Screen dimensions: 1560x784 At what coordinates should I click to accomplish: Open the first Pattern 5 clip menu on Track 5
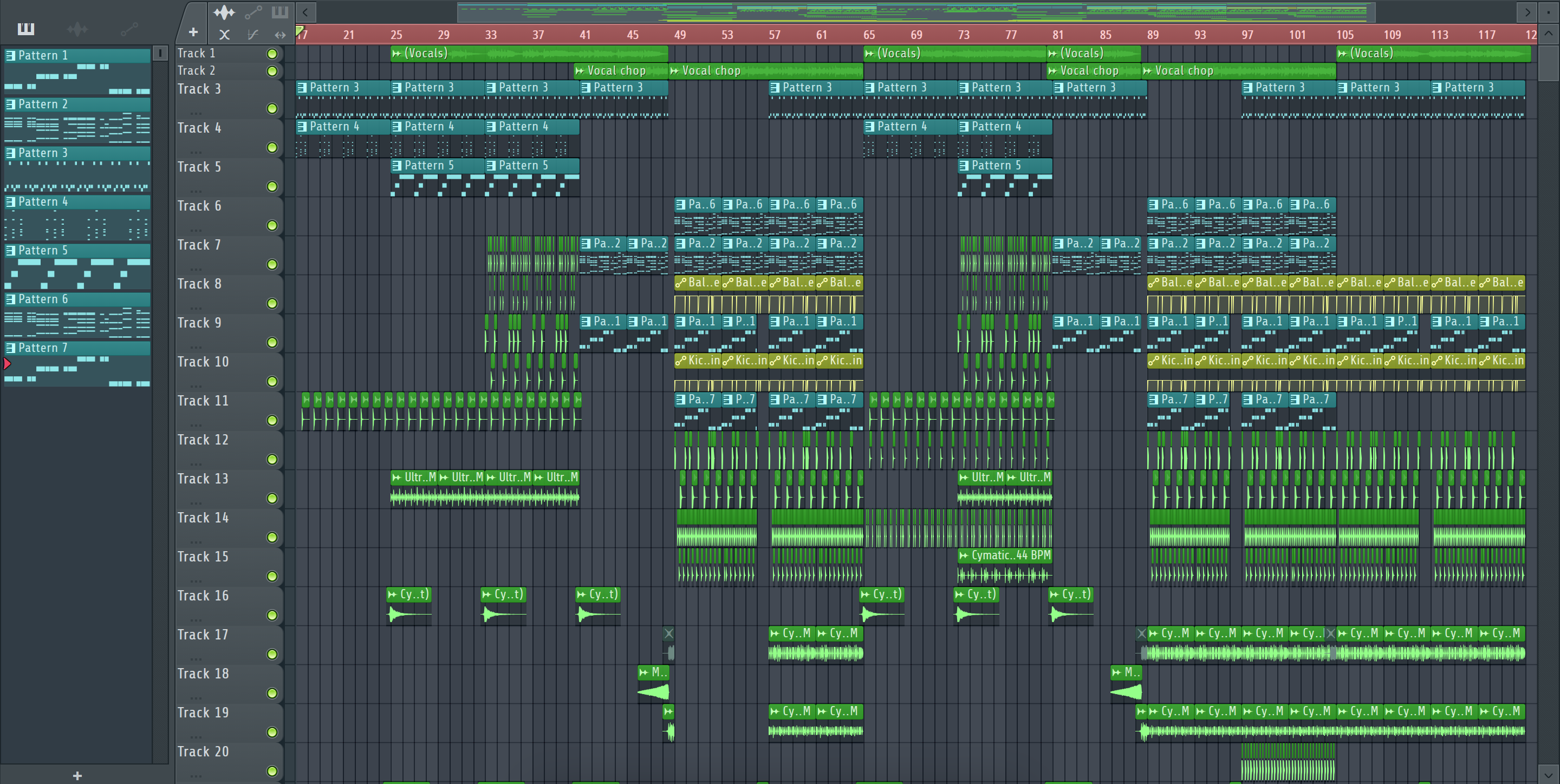tap(396, 165)
